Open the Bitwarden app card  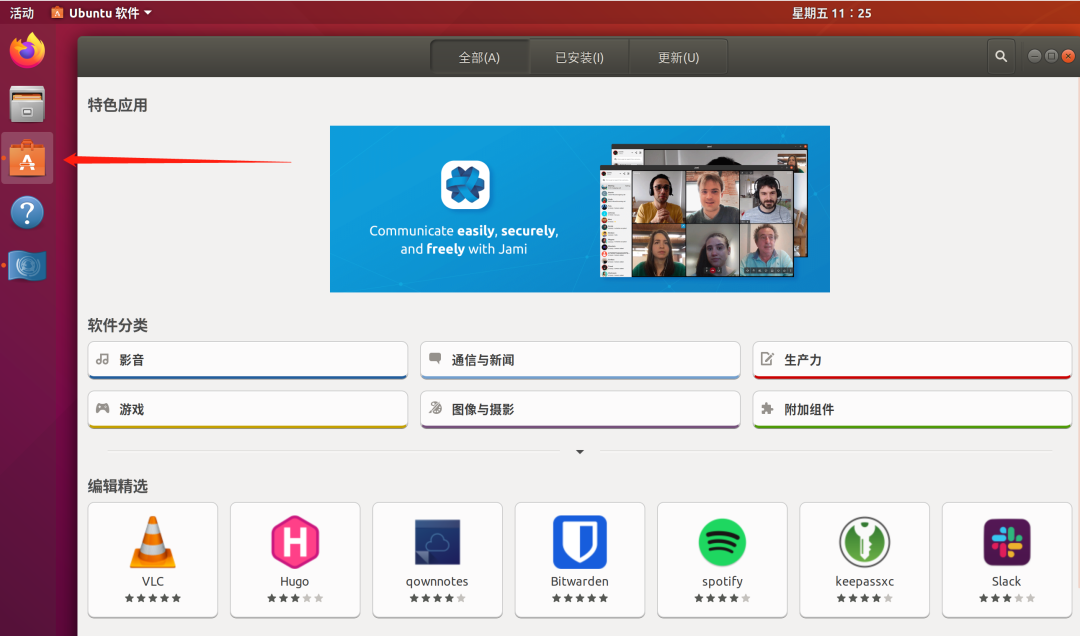pyautogui.click(x=580, y=560)
